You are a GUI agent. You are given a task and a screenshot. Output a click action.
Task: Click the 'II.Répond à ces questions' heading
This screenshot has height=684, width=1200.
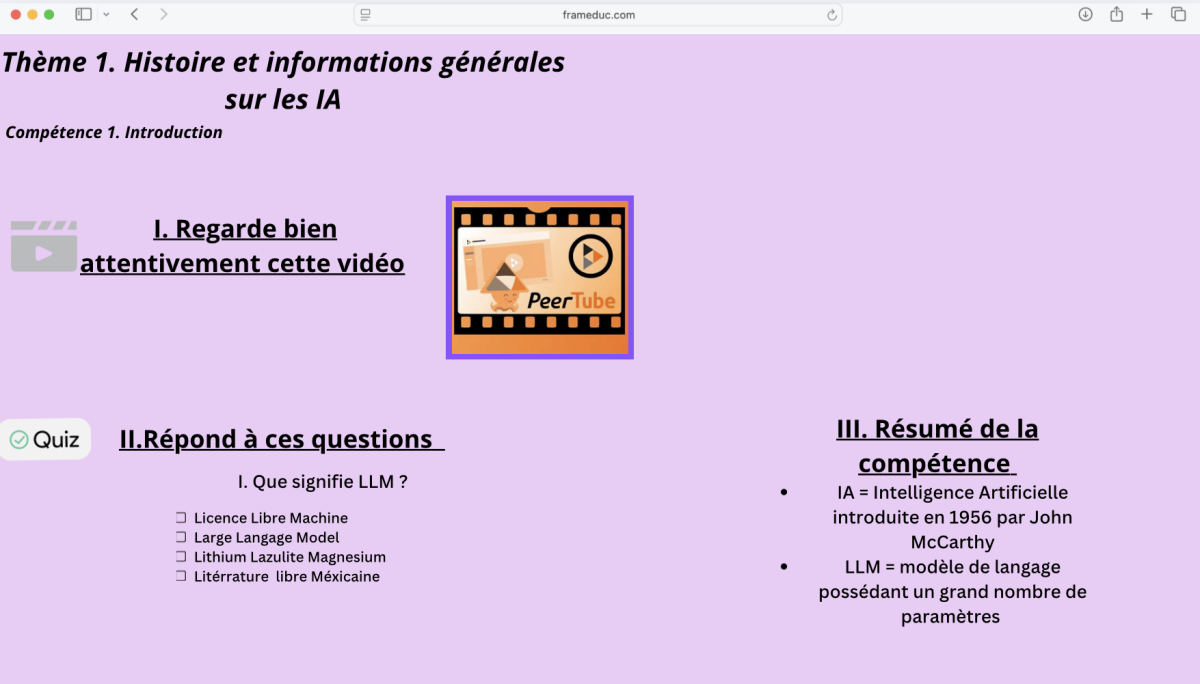click(281, 439)
